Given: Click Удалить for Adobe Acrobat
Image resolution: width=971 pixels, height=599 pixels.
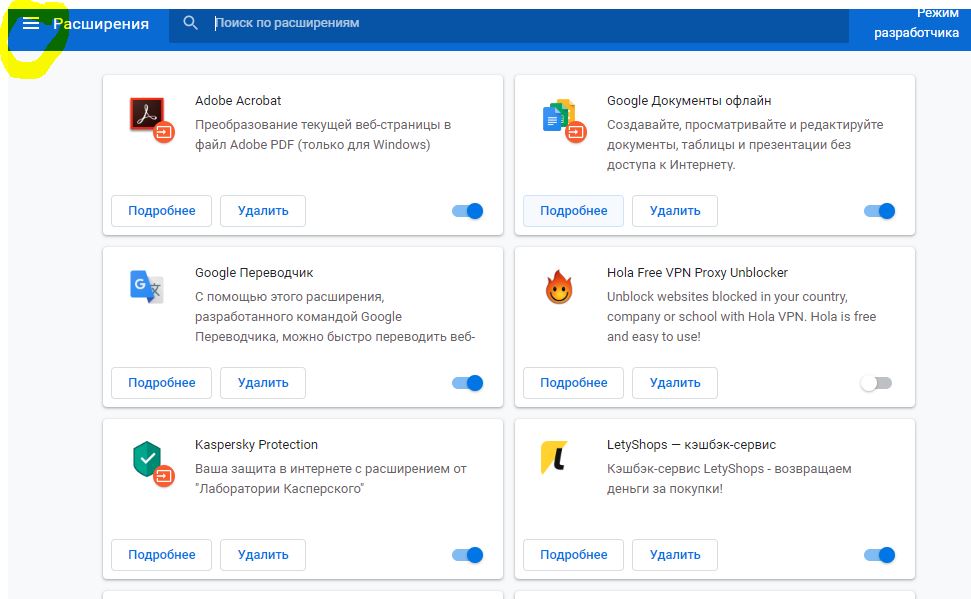Looking at the screenshot, I should pos(263,211).
